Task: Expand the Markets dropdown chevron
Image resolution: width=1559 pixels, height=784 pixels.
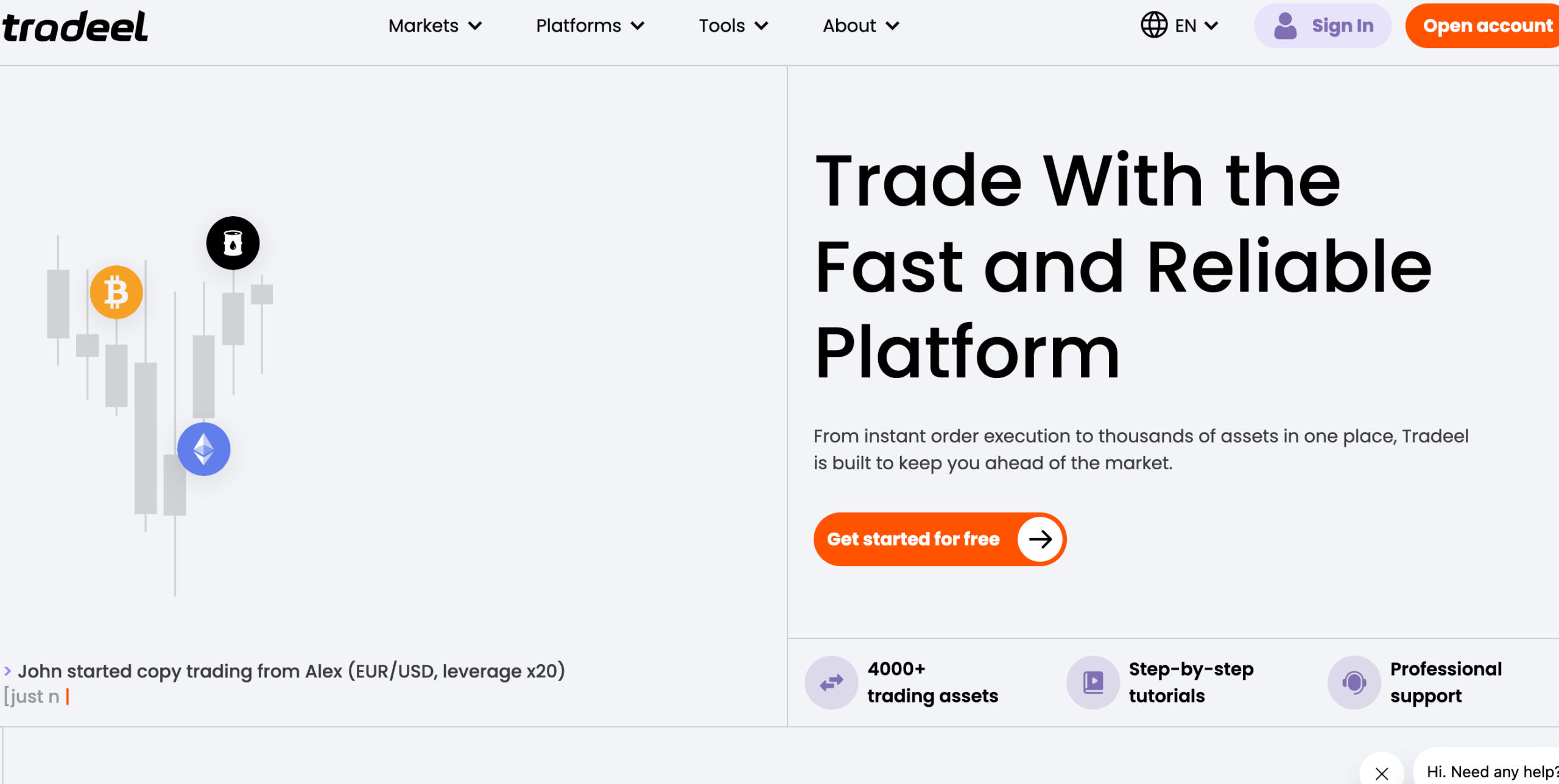Action: point(476,26)
